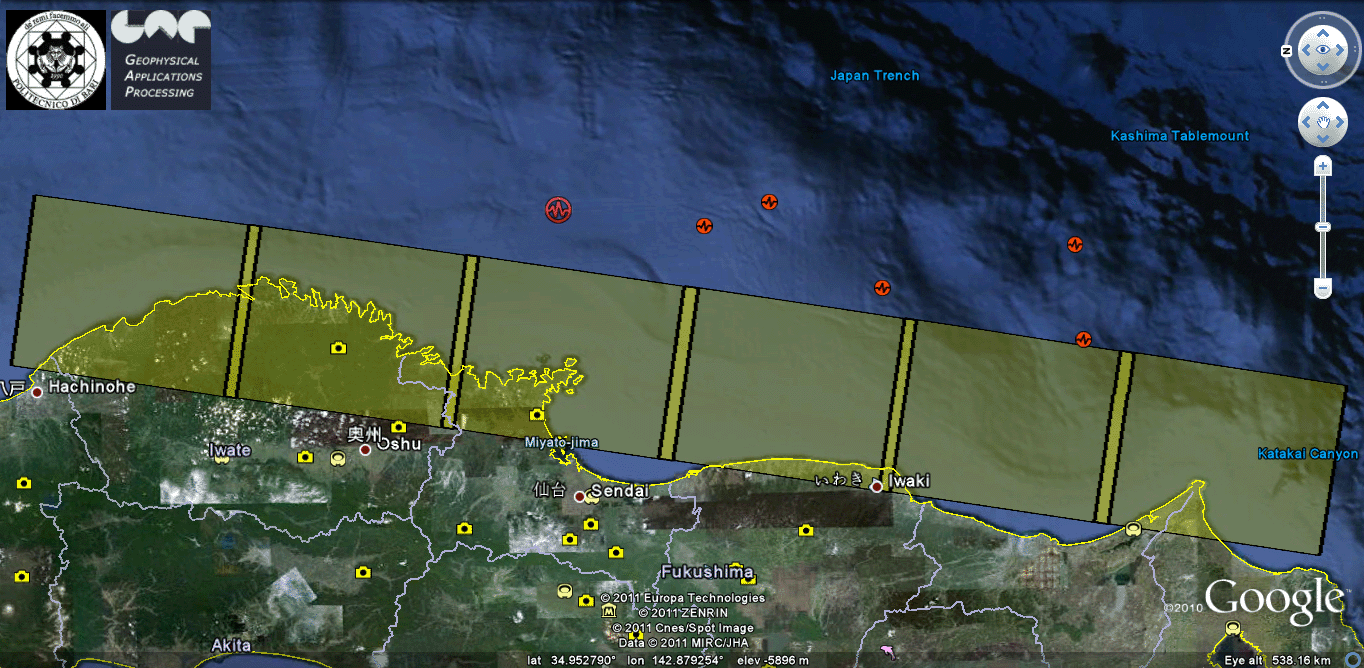This screenshot has width=1364, height=668.
Task: Pan down using move joystick arrow
Action: pos(1322,141)
